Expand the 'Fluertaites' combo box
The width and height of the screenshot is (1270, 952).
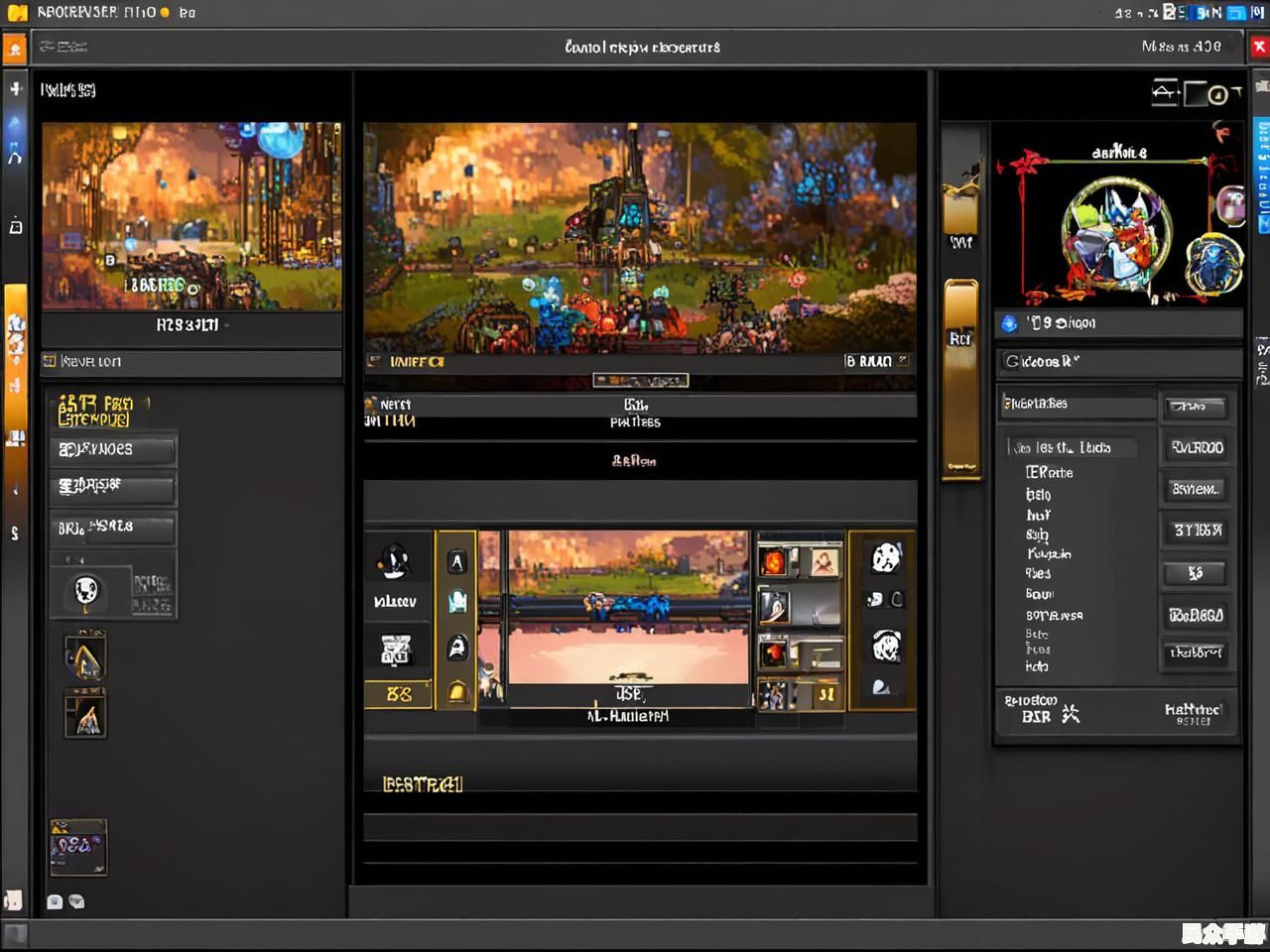[x=1078, y=404]
